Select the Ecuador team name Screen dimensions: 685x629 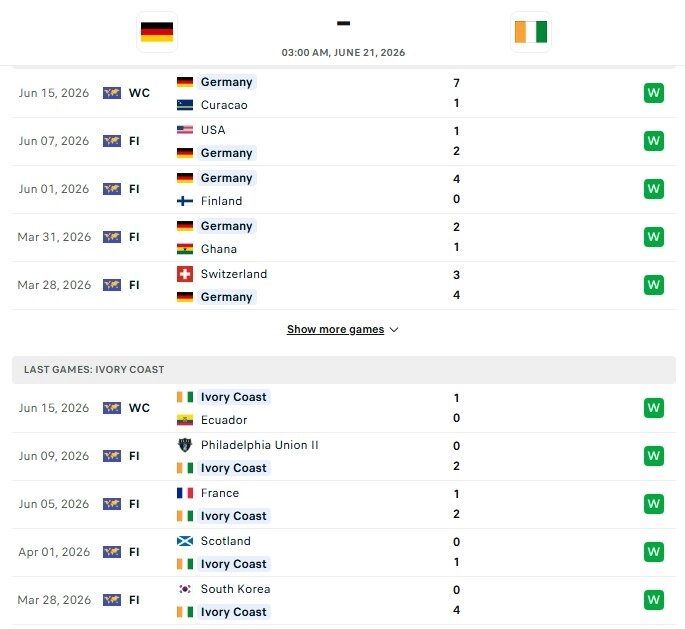pyautogui.click(x=224, y=420)
